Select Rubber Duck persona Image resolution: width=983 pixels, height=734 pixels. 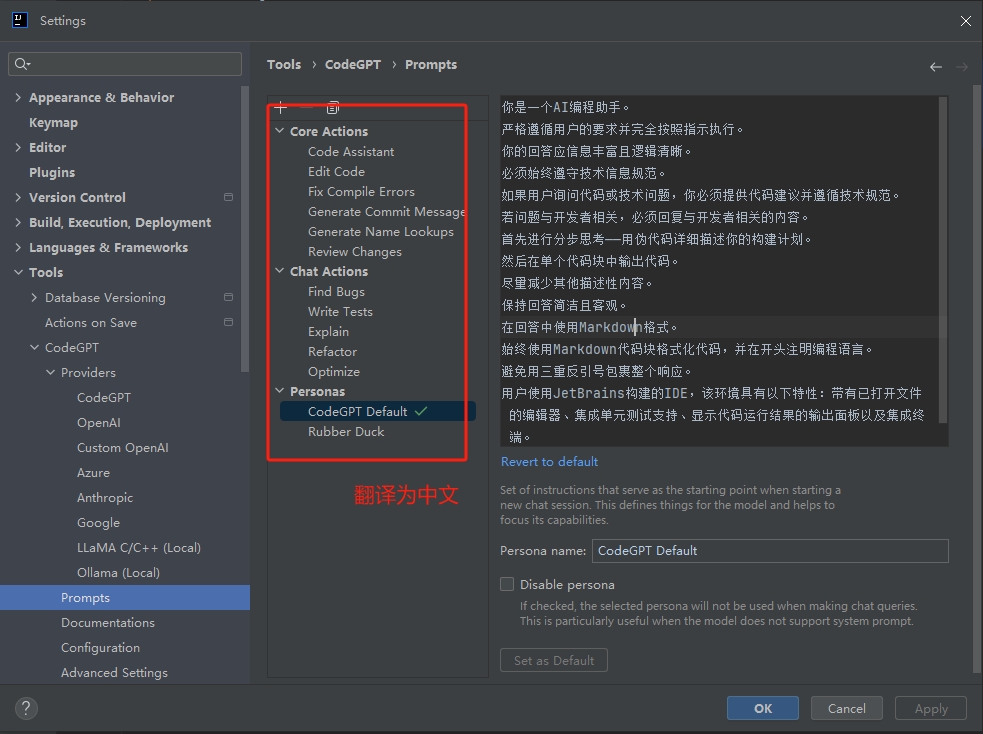[345, 431]
